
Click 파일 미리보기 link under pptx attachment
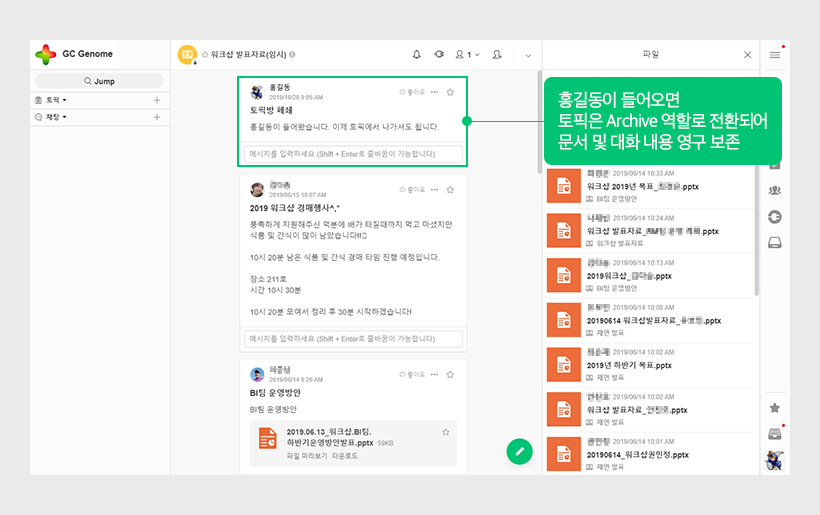coord(308,456)
